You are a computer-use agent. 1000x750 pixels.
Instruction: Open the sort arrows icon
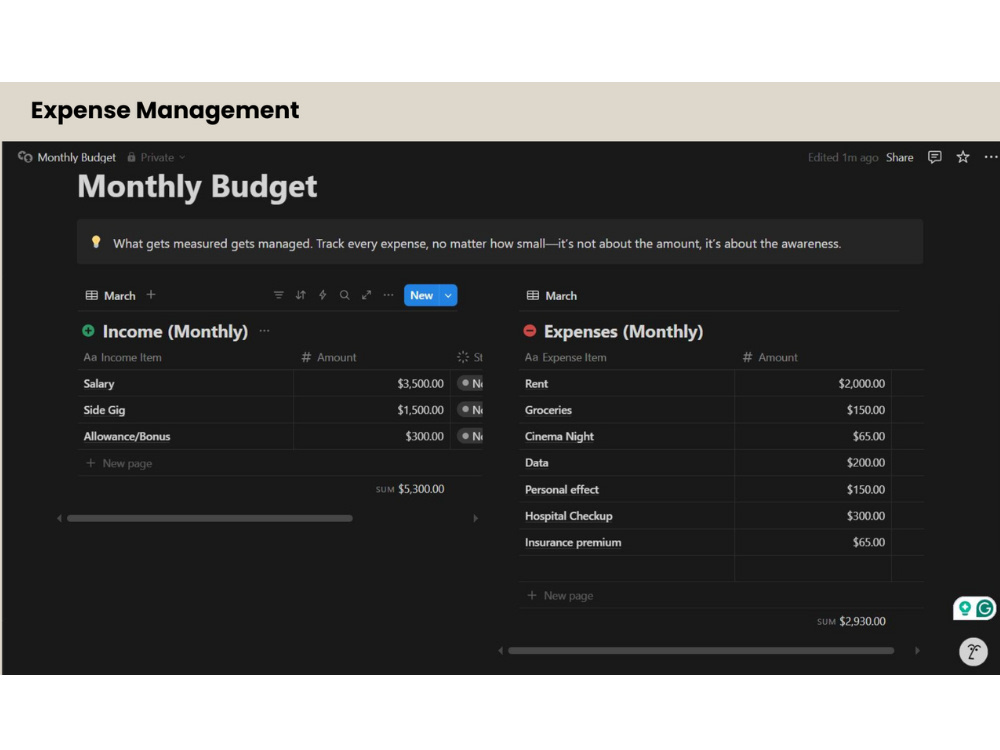click(x=300, y=295)
